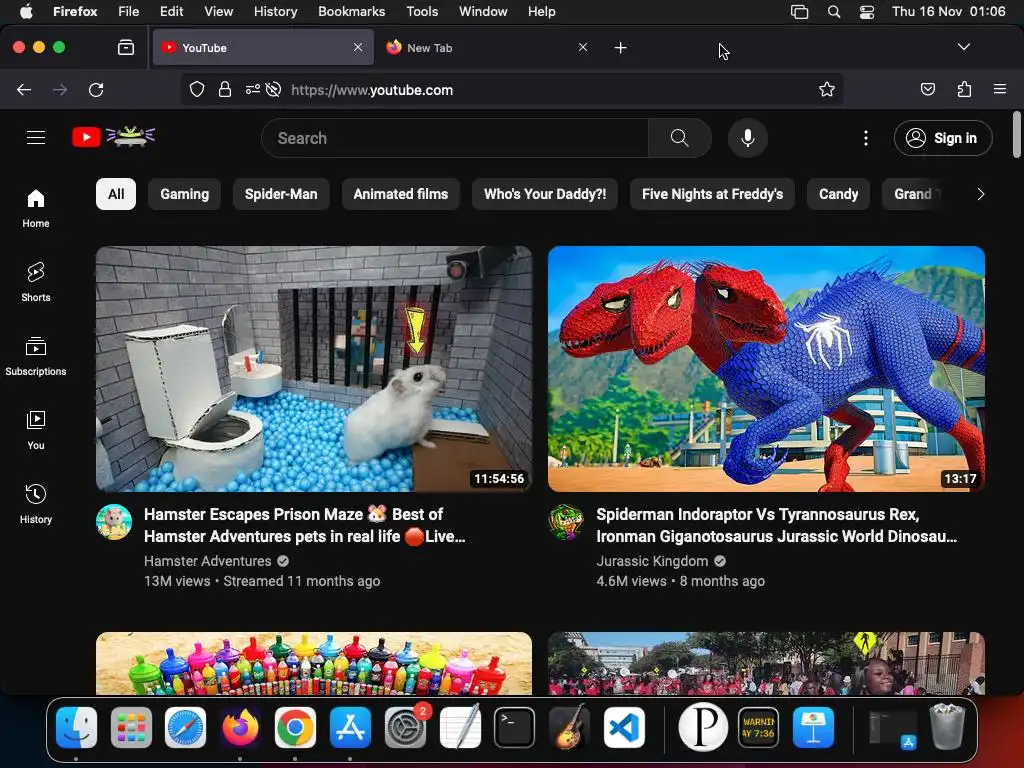
Task: Bookmark this page with the star
Action: [x=827, y=89]
